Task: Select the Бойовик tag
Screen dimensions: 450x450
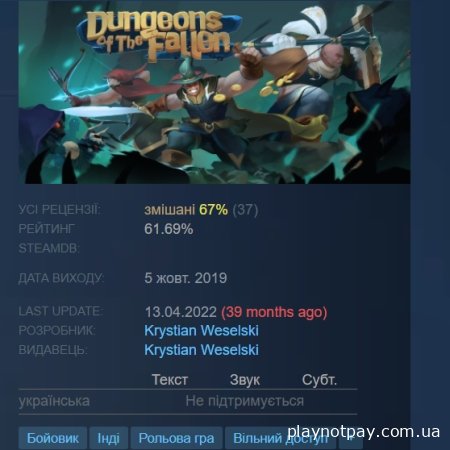Action: point(53,438)
